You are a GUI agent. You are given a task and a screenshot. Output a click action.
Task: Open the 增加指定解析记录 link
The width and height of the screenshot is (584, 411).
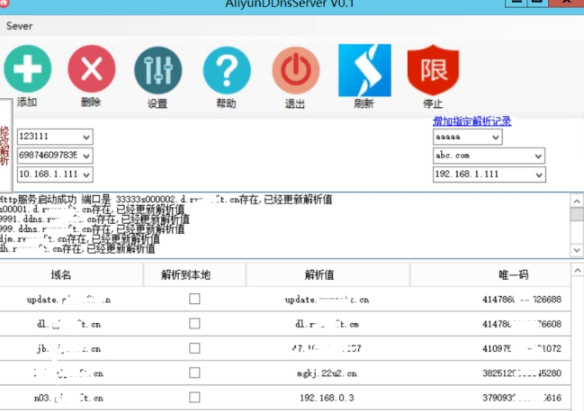point(472,121)
